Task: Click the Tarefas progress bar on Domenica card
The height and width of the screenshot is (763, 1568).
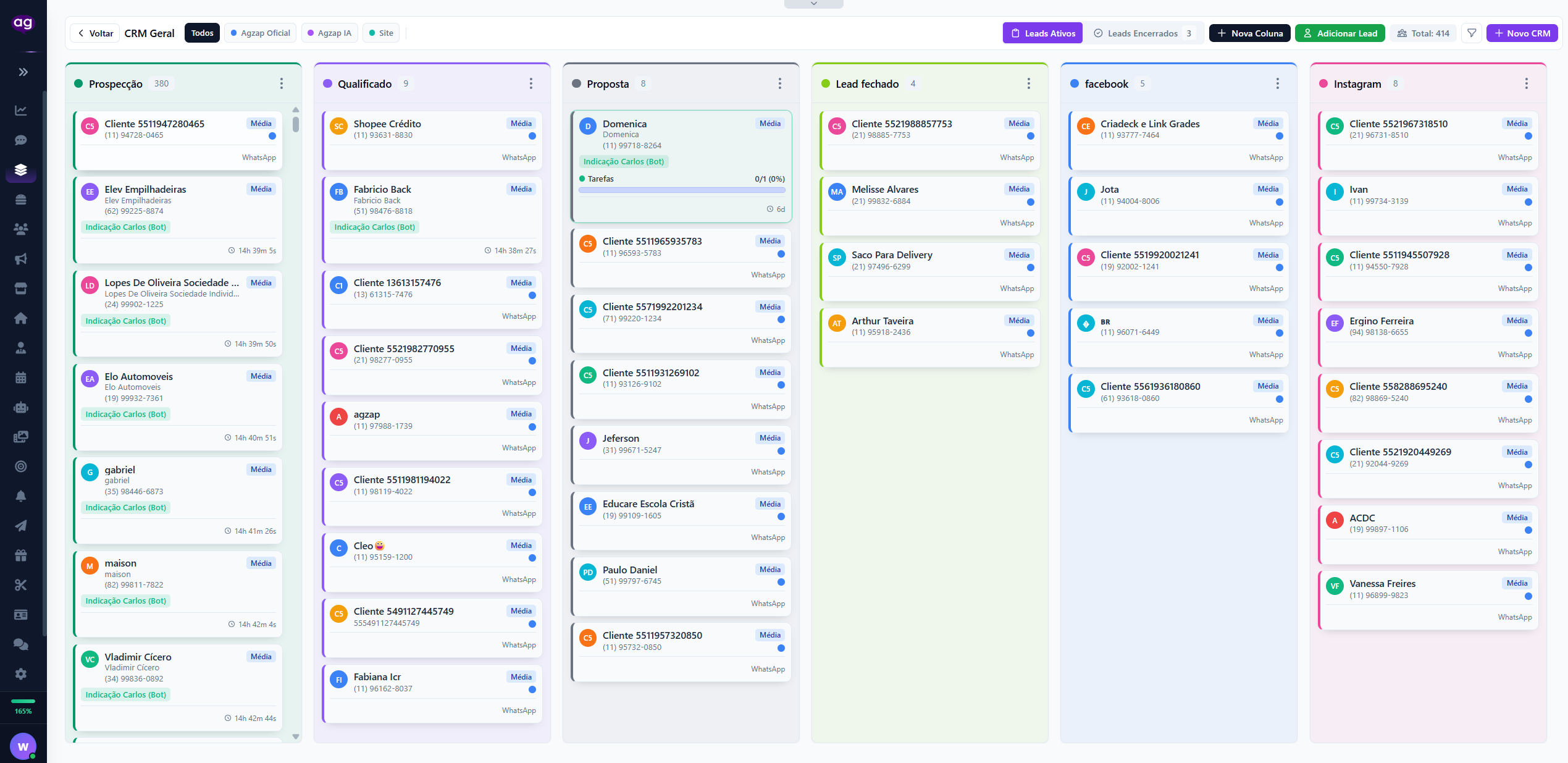Action: point(682,190)
